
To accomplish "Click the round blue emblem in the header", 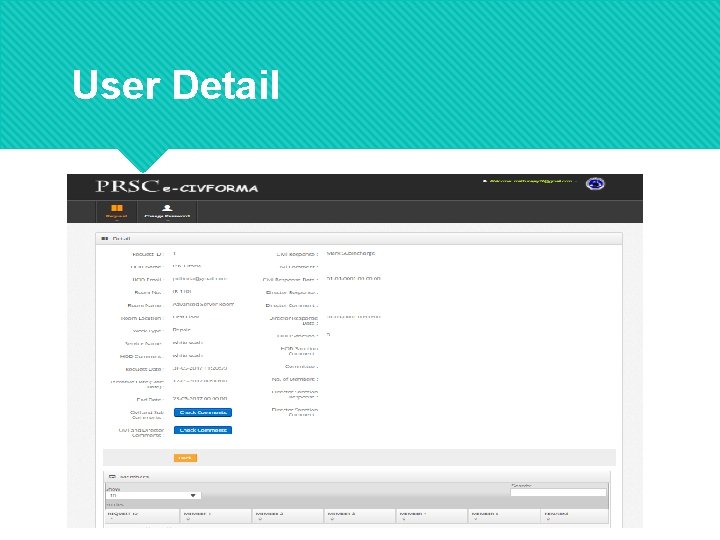I will click(x=595, y=184).
